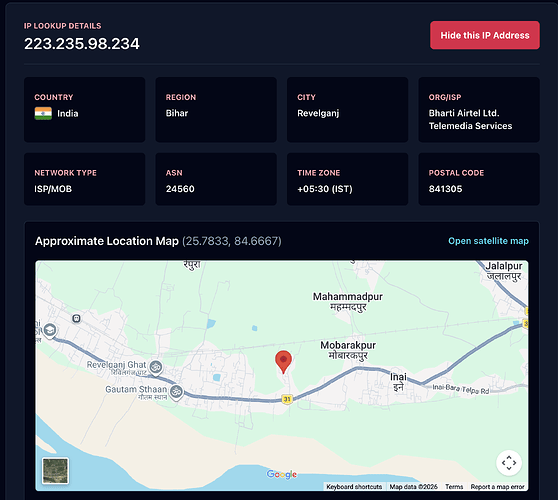Click the Gautam Sthaan temple icon
The width and height of the screenshot is (558, 500).
pos(176,392)
